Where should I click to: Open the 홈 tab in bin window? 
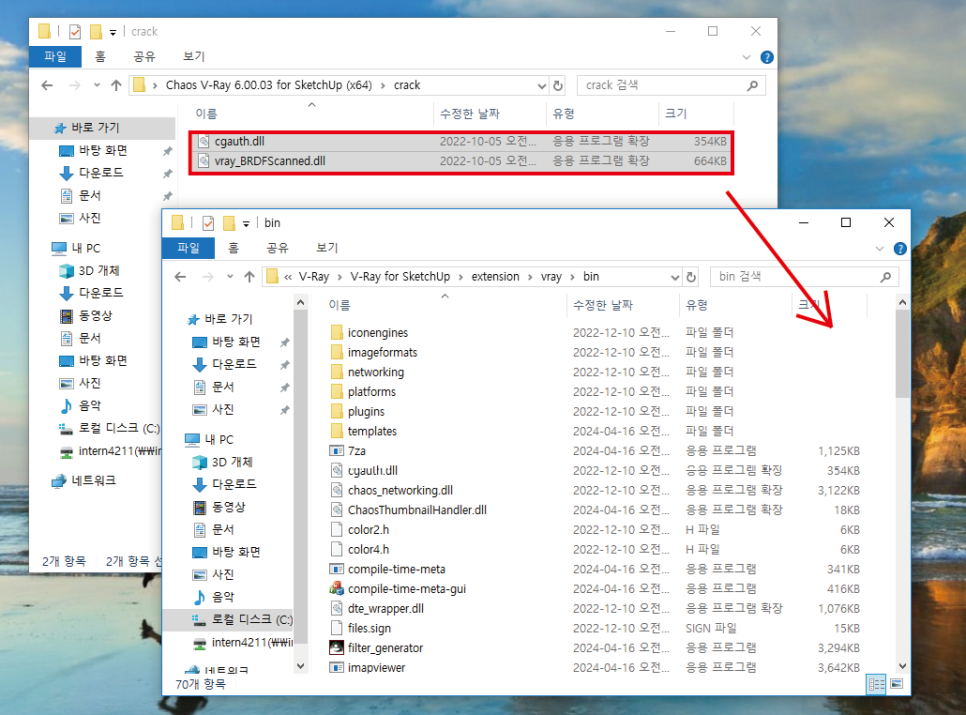coord(233,248)
